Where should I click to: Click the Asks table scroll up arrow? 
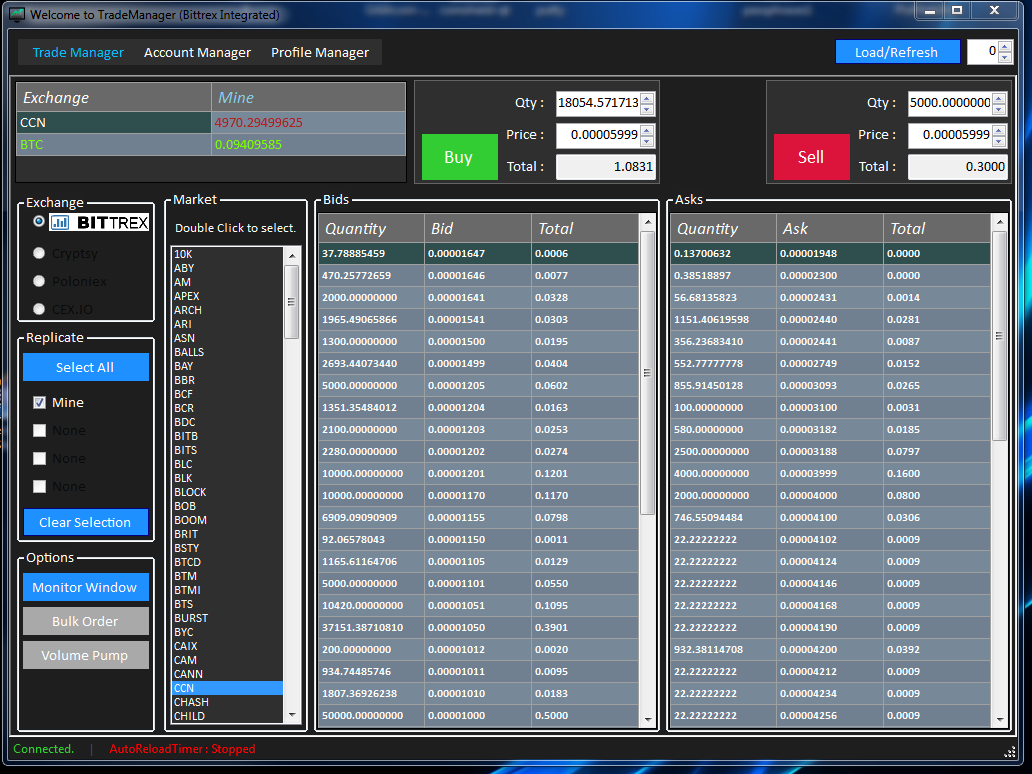1000,222
